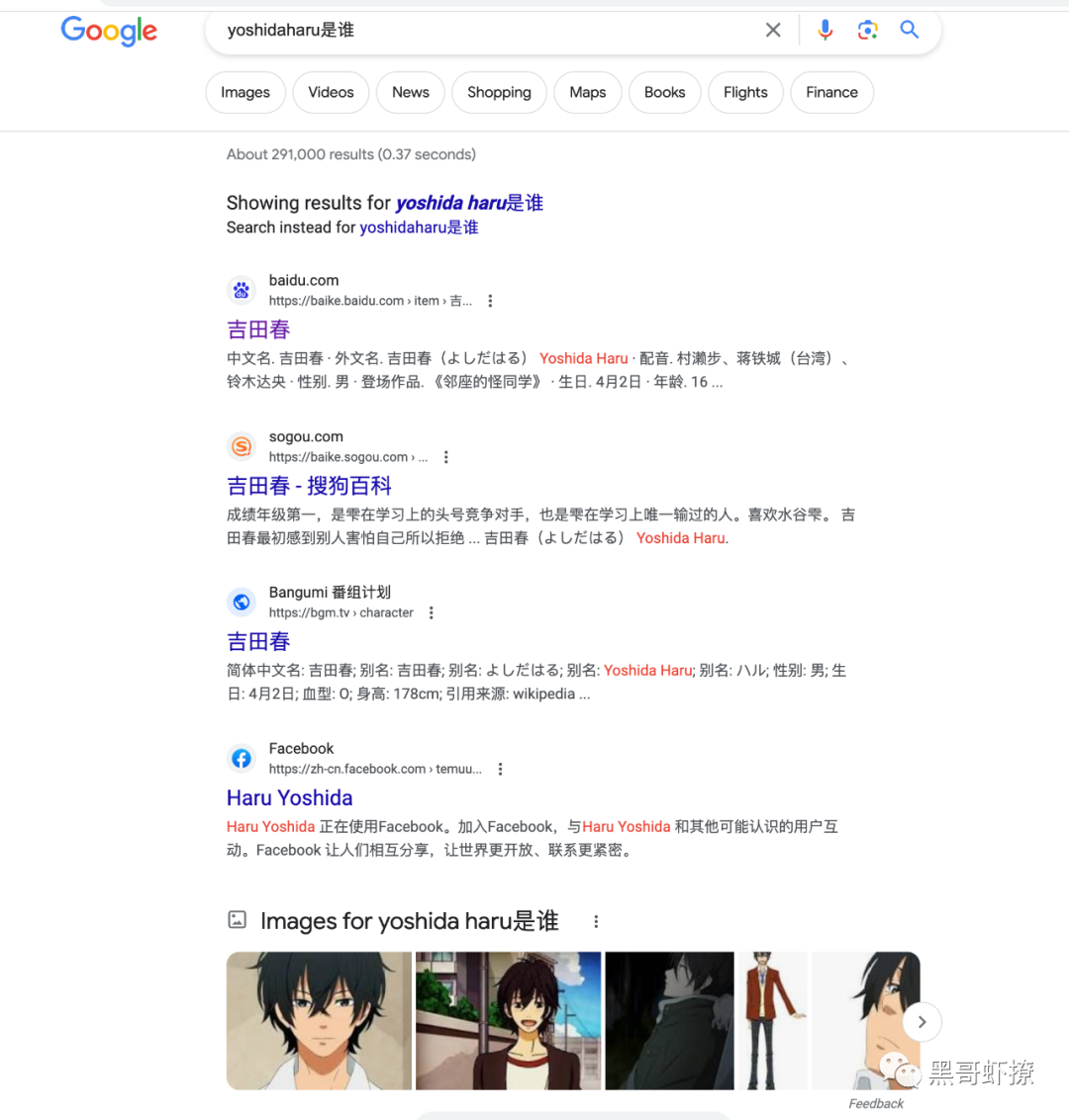Open more options for the baidu.com result
This screenshot has width=1069, height=1120.
[x=490, y=301]
